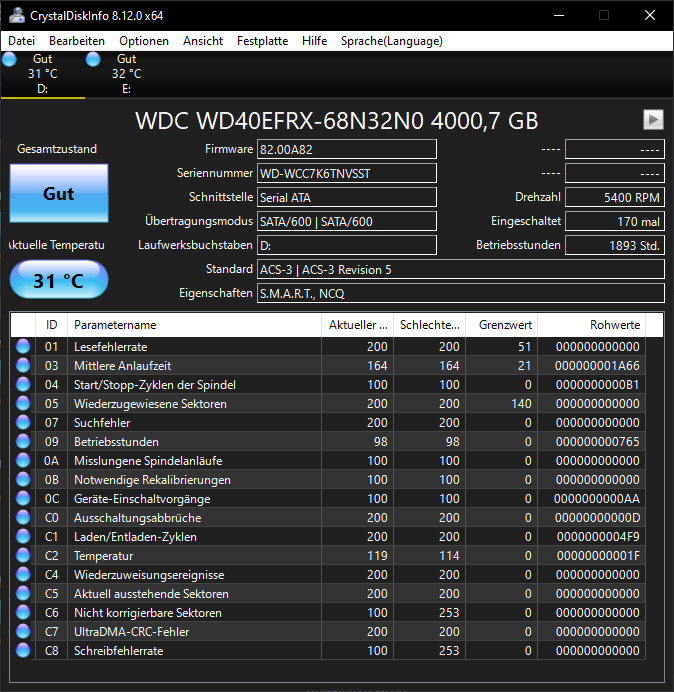Open the Datei menu

point(21,41)
